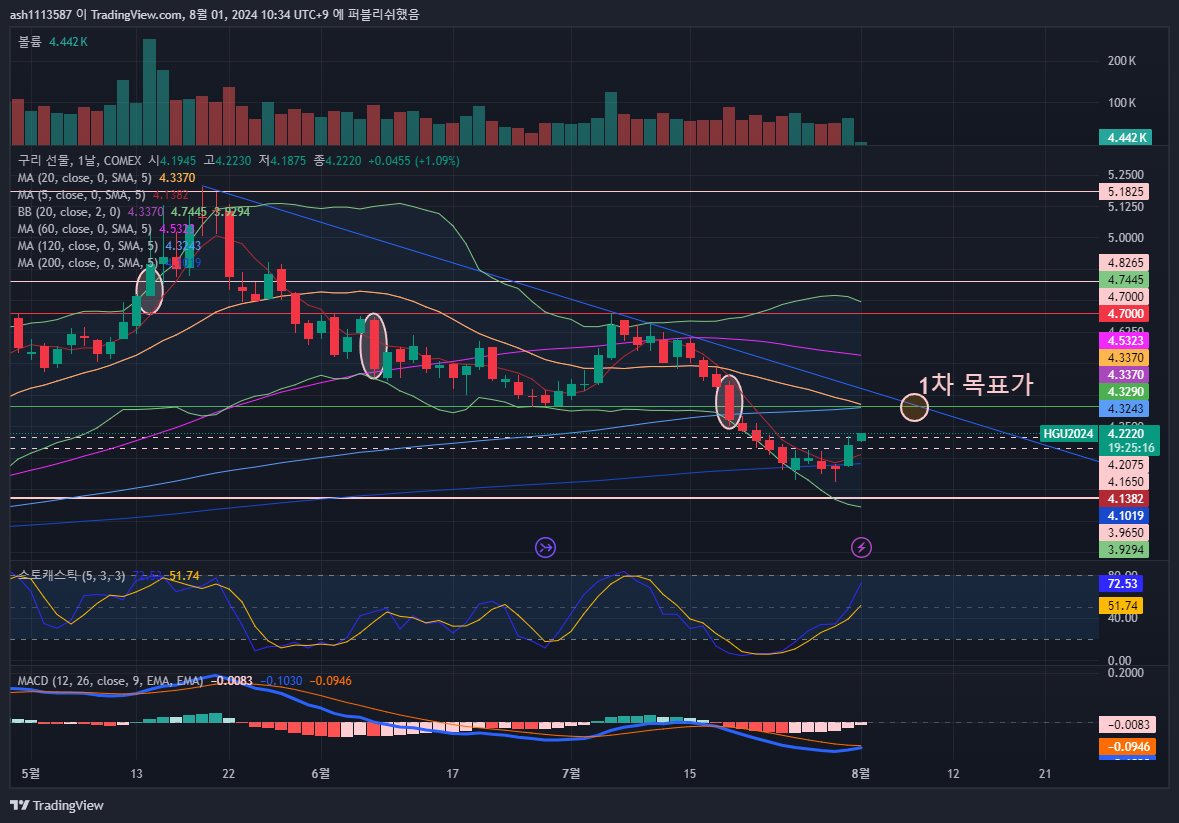Click the target circle marker by 1차 목표가
This screenshot has width=1179, height=823.
[x=914, y=407]
